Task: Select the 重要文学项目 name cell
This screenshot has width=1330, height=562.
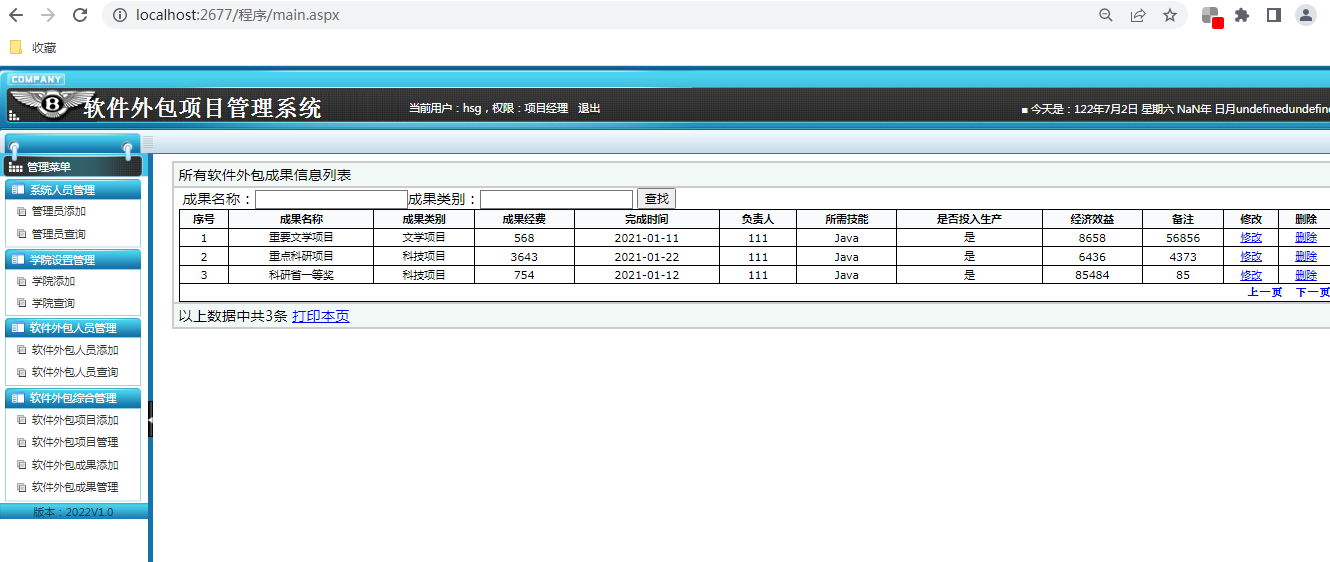Action: (x=301, y=238)
